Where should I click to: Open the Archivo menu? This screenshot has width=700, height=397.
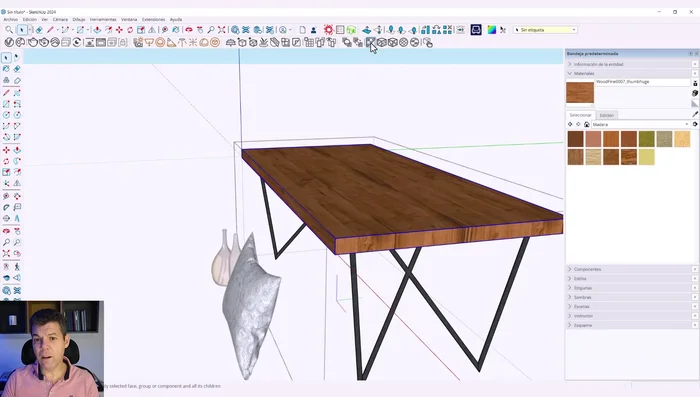[11, 20]
